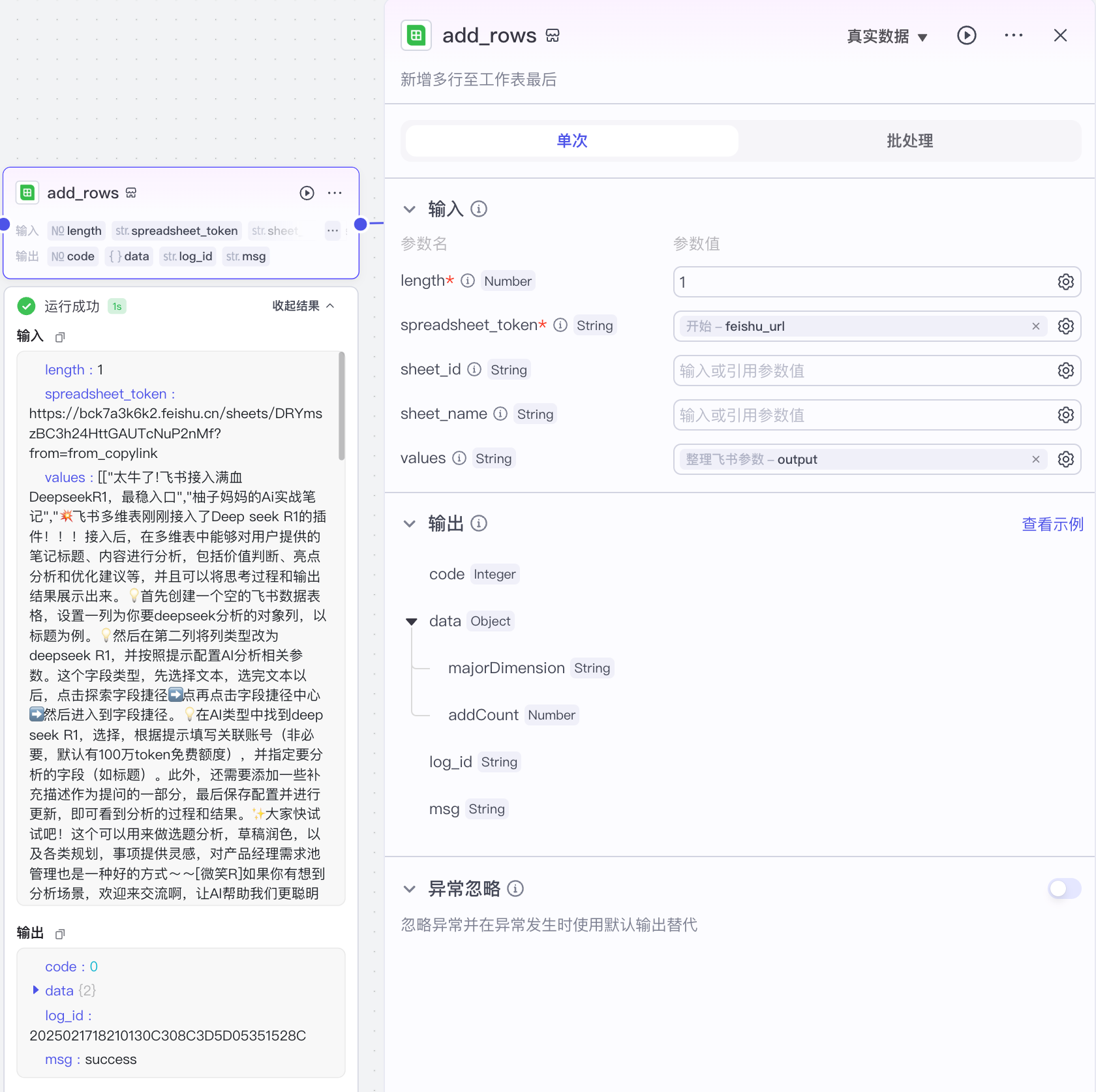1096x1092 pixels.
Task: Run the add_rows node on canvas card
Action: coord(307,193)
